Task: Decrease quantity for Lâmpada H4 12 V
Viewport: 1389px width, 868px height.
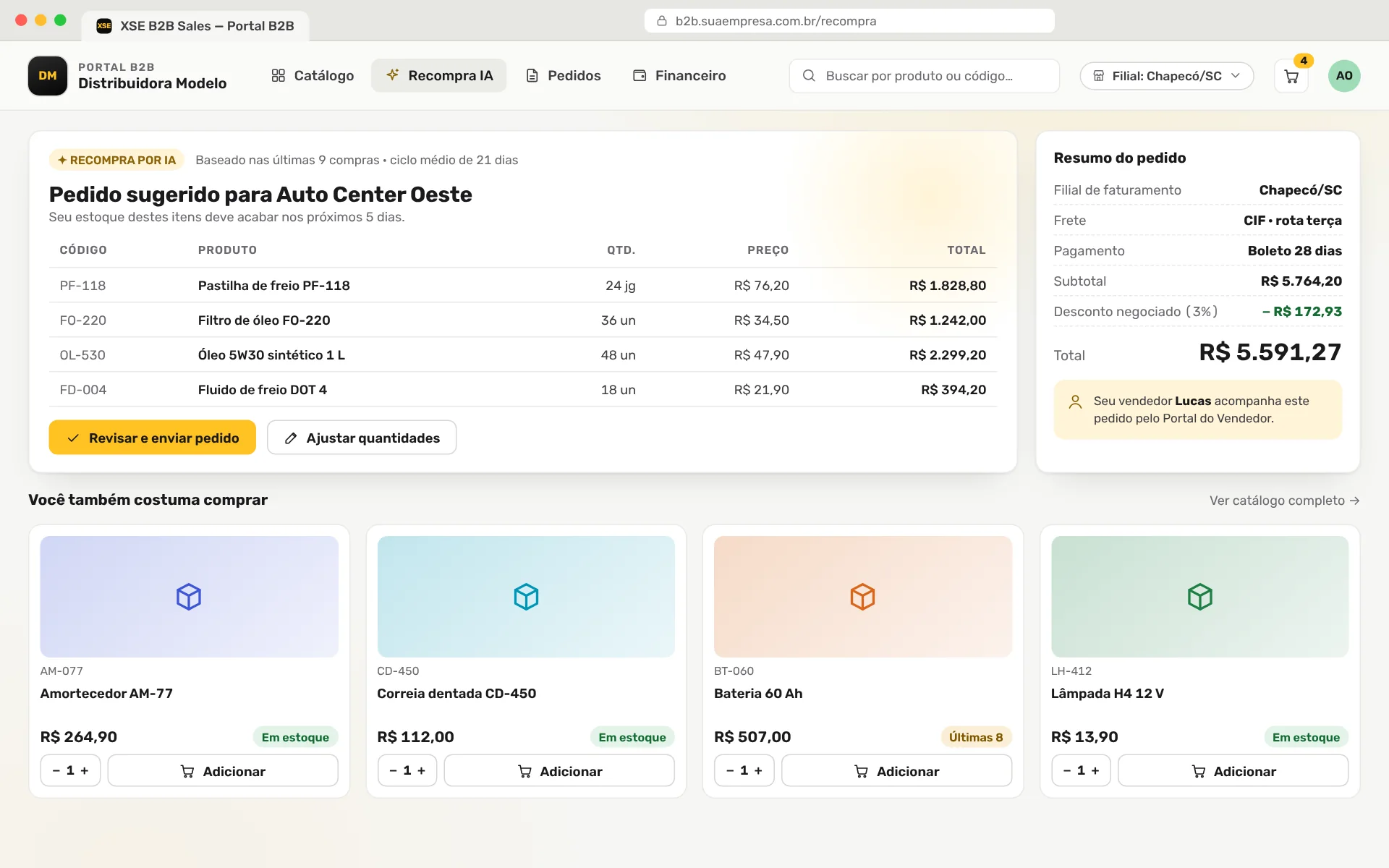Action: pyautogui.click(x=1066, y=771)
